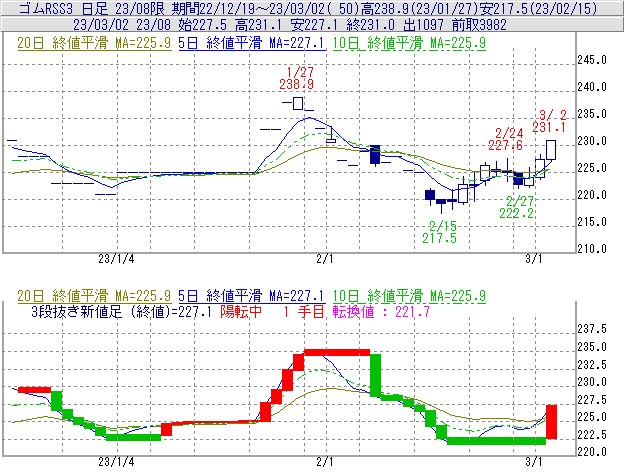Click lower chart 23/1/4 date label
Screen dimensions: 624x475
click(x=116, y=462)
